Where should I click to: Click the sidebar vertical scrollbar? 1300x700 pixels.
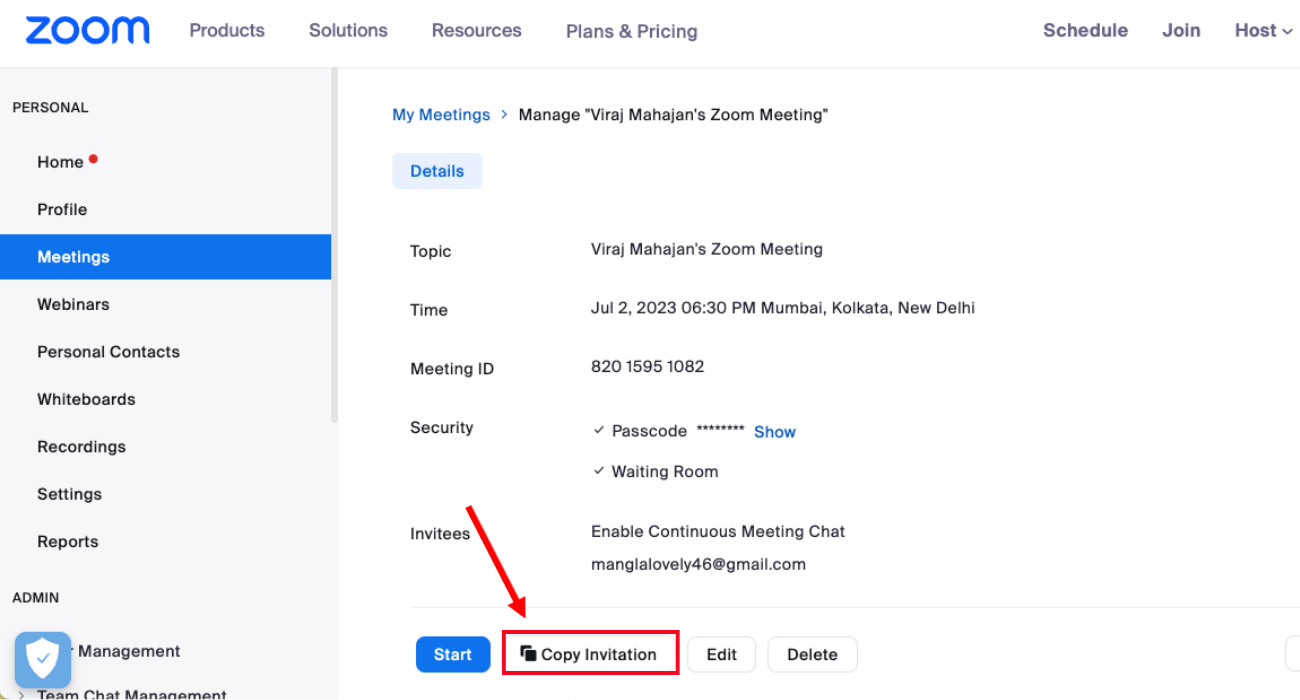tap(335, 245)
